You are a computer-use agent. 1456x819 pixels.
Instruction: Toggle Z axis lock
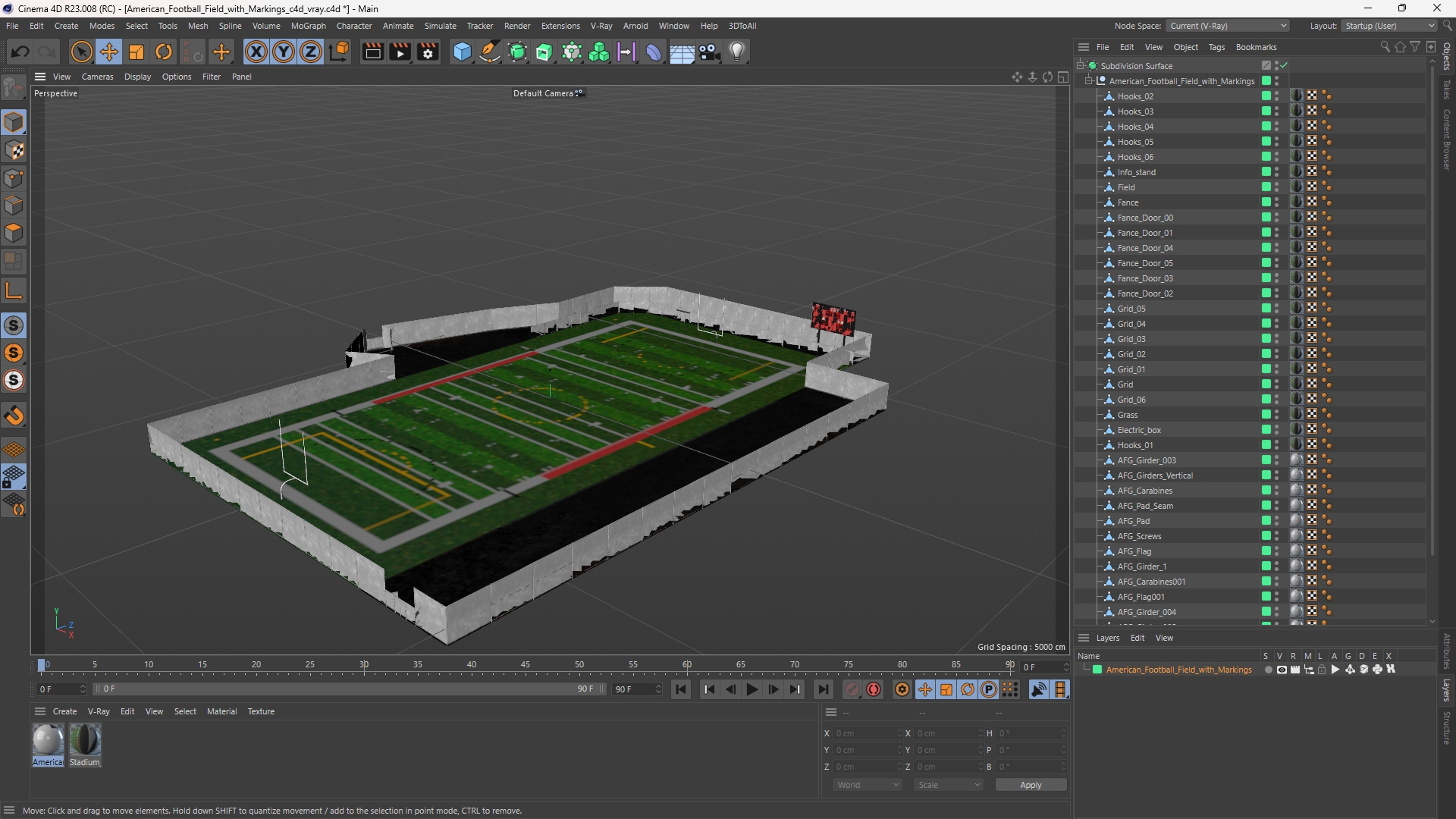coord(311,52)
